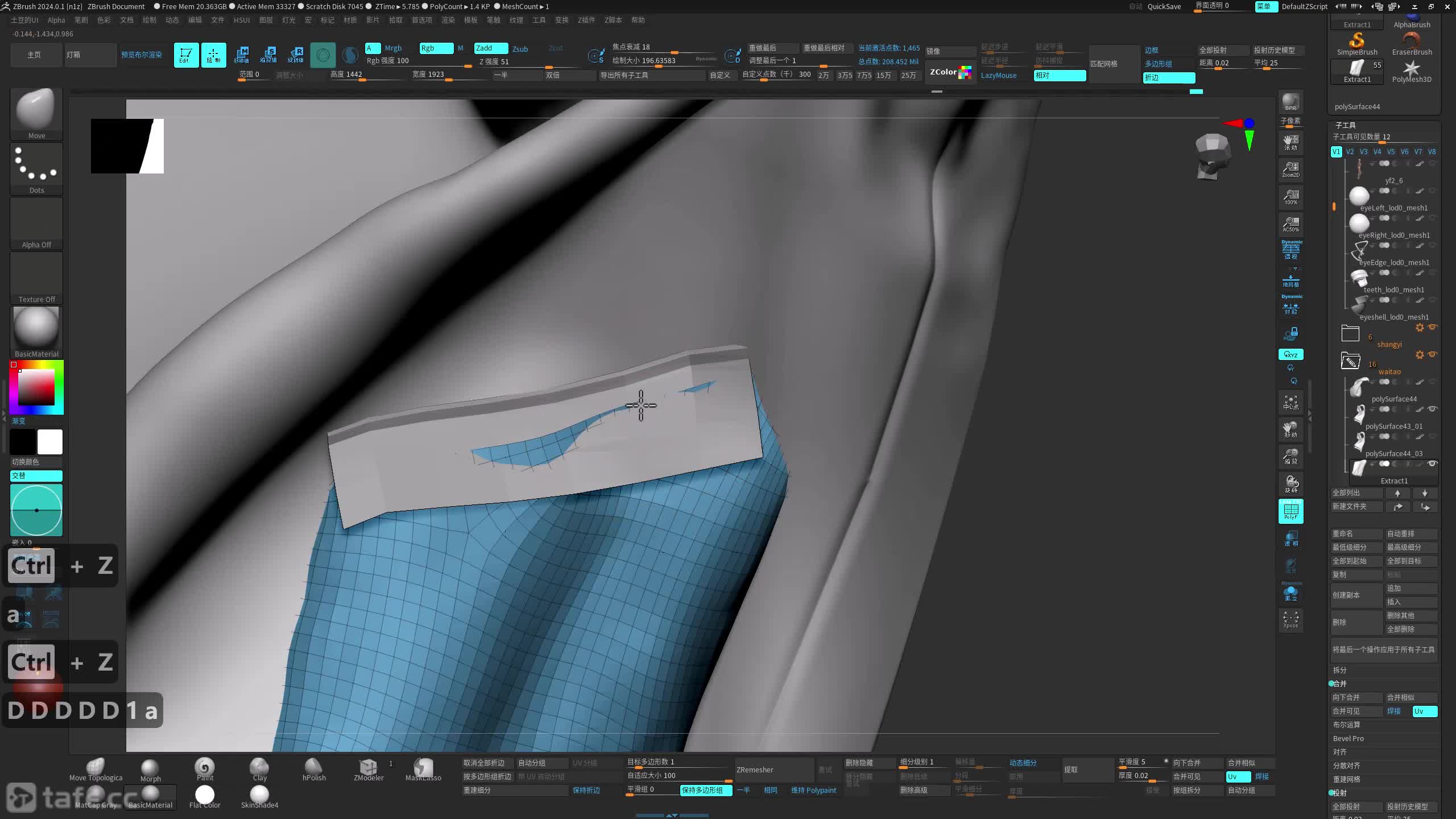Select the MaskLasso brush
Image resolution: width=1456 pixels, height=819 pixels.
(x=423, y=770)
